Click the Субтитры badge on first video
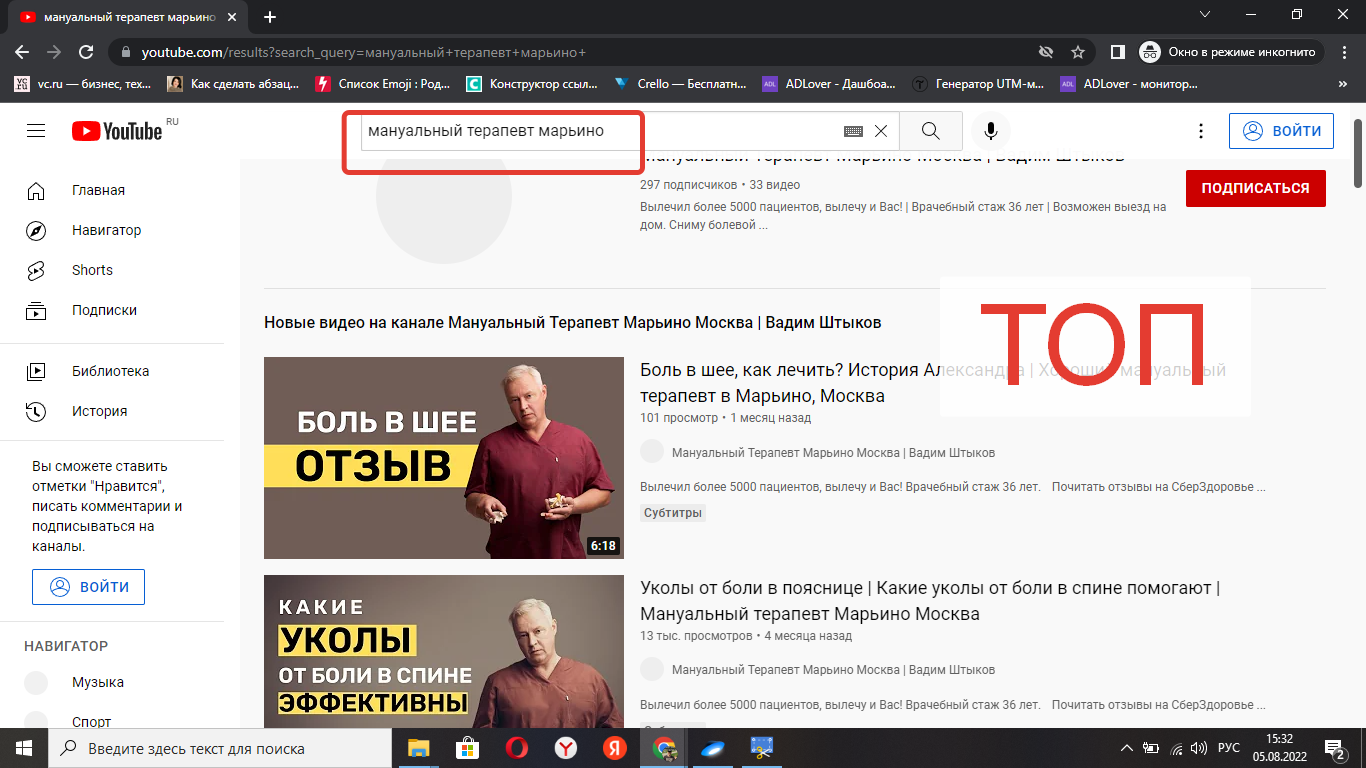This screenshot has width=1366, height=768. tap(673, 513)
